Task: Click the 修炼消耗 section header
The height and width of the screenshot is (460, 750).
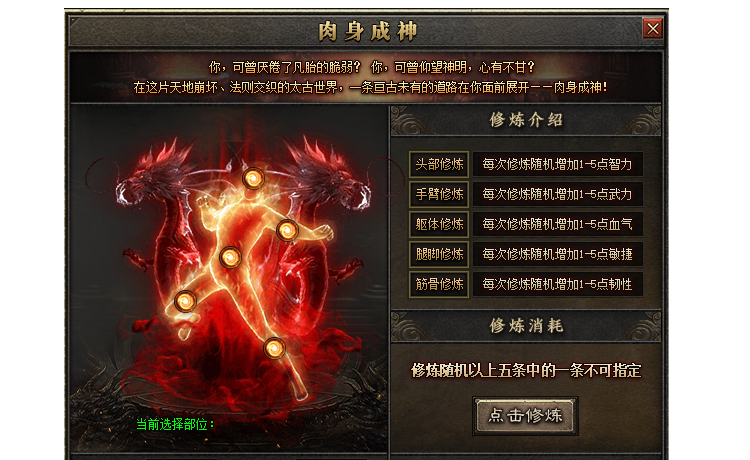Action: (x=526, y=326)
